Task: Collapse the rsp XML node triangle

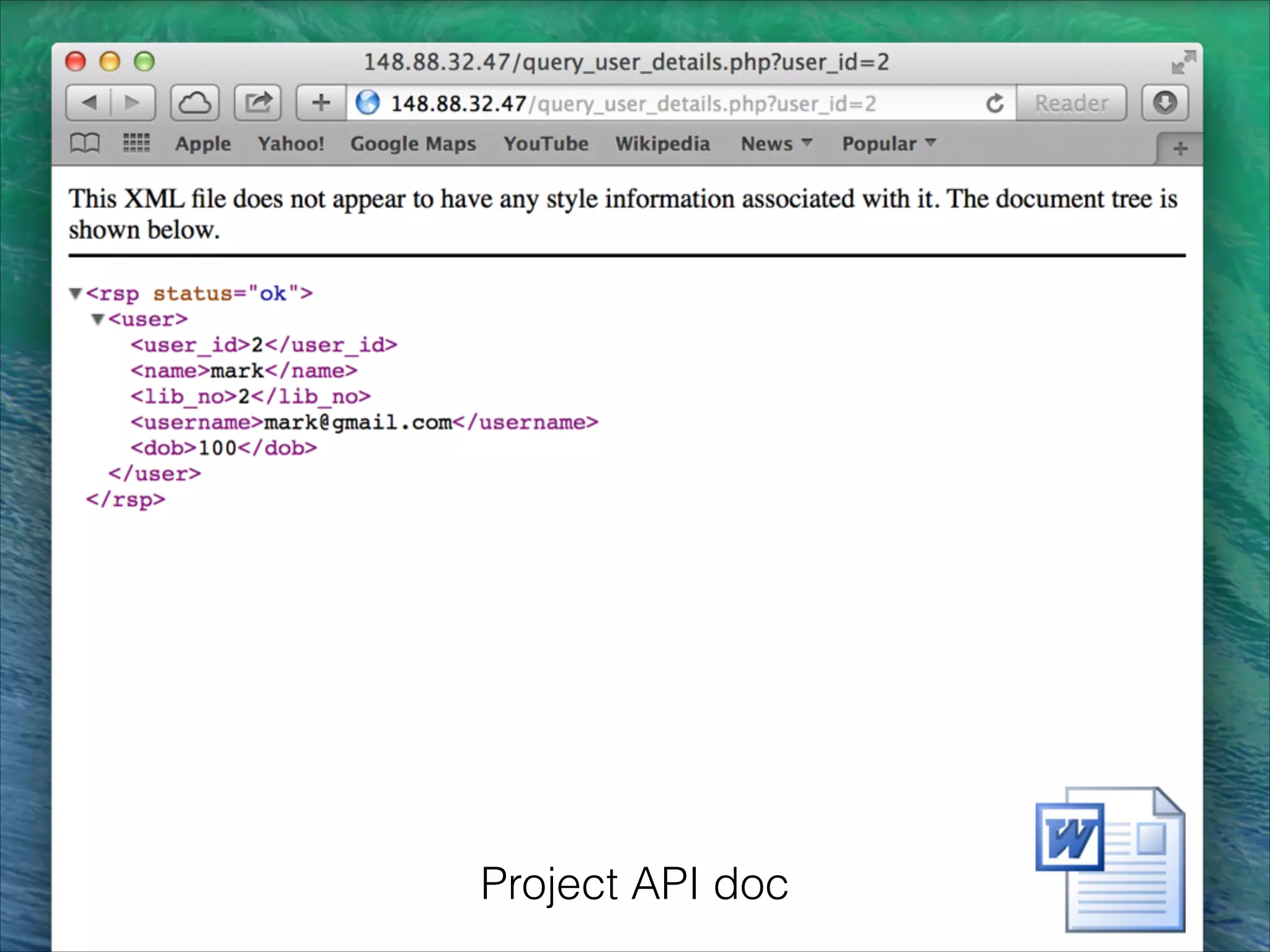Action: point(76,293)
